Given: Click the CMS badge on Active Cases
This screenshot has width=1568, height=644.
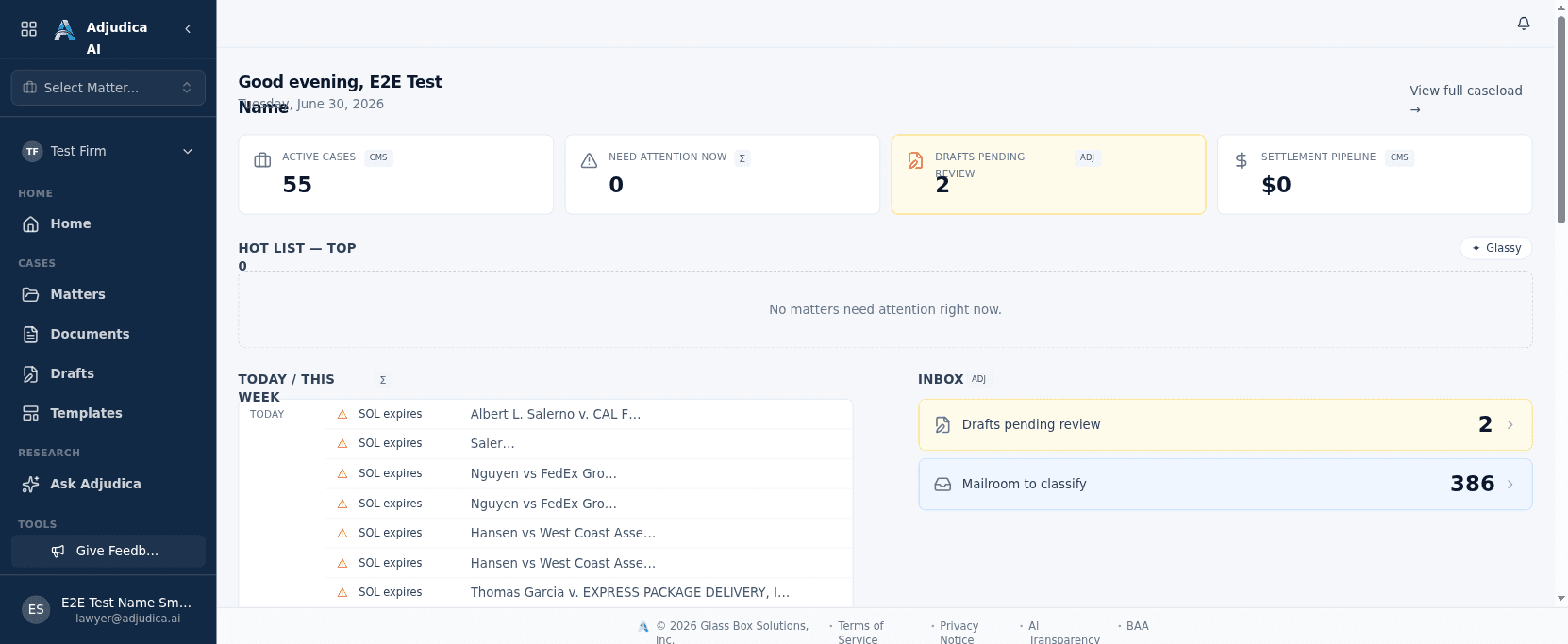Looking at the screenshot, I should click(x=378, y=158).
